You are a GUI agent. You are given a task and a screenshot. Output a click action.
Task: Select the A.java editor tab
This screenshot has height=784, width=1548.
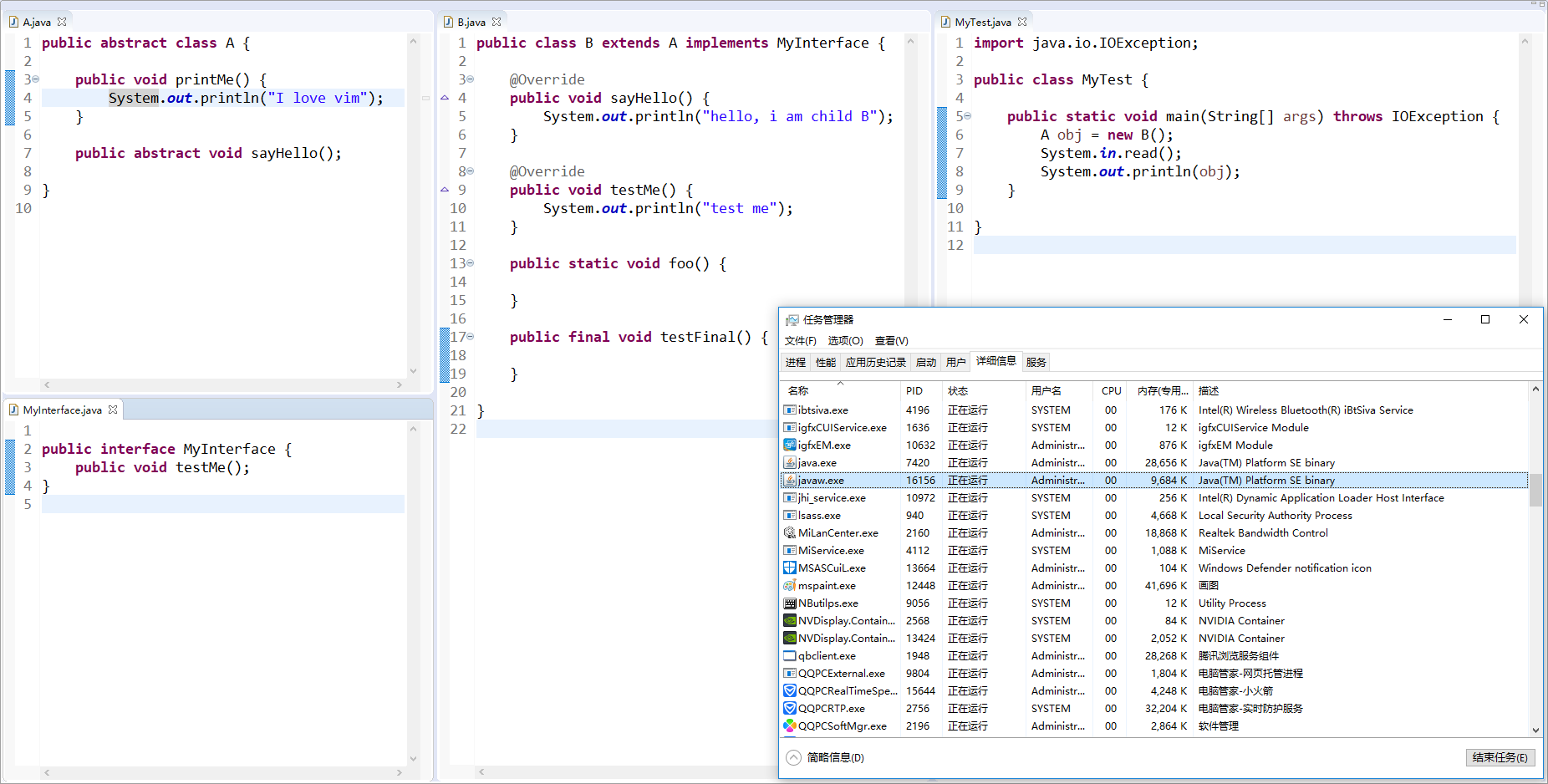pos(37,23)
